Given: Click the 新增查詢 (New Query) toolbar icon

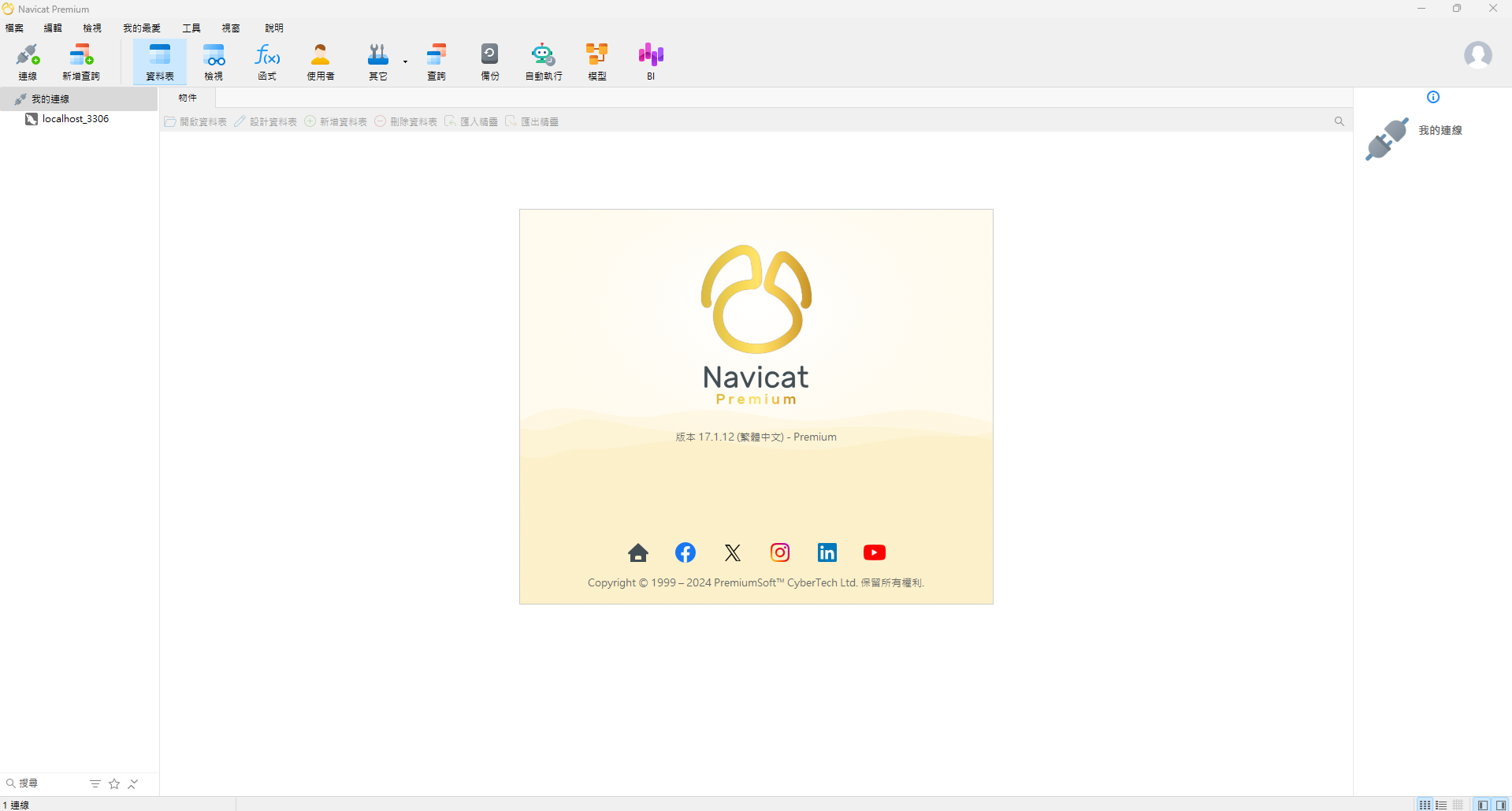Looking at the screenshot, I should click(81, 61).
